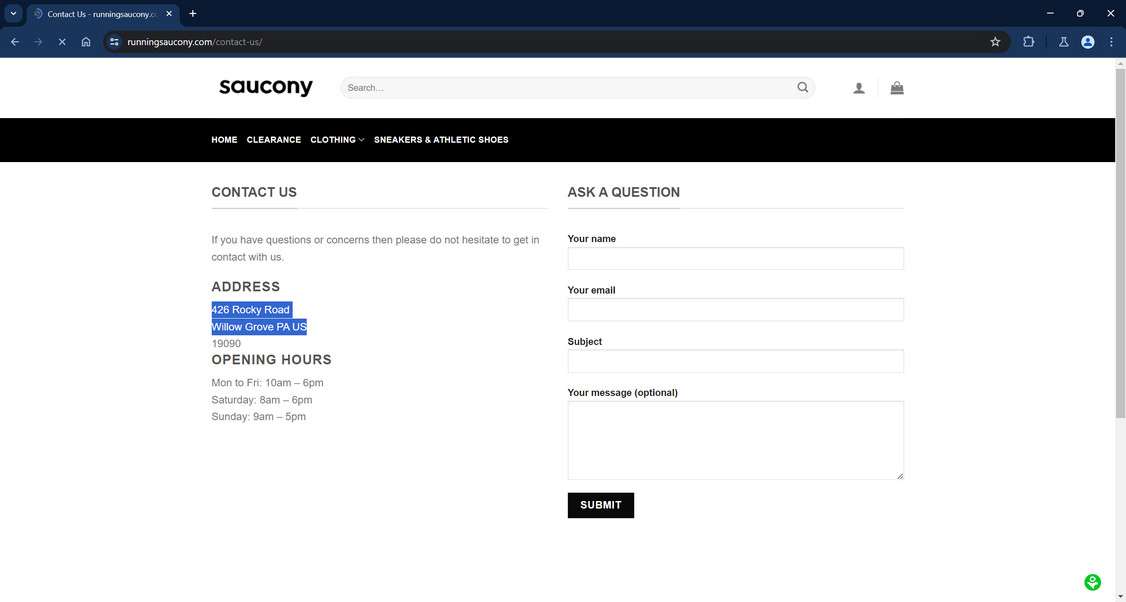Click the Subject input field
This screenshot has width=1126, height=602.
[735, 361]
